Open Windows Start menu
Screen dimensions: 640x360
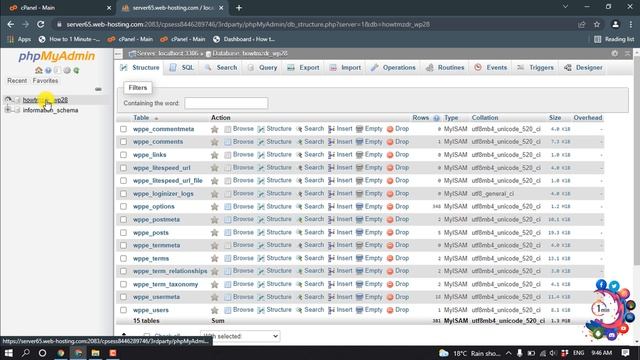(x=8, y=353)
